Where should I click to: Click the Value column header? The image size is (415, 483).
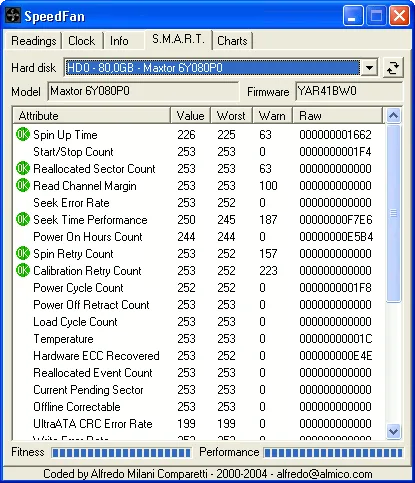point(190,116)
